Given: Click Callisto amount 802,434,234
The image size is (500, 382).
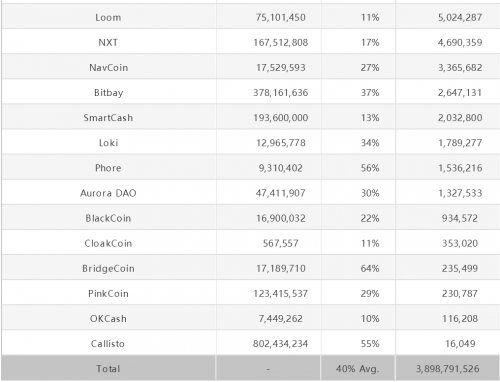Looking at the screenshot, I should coord(281,344).
